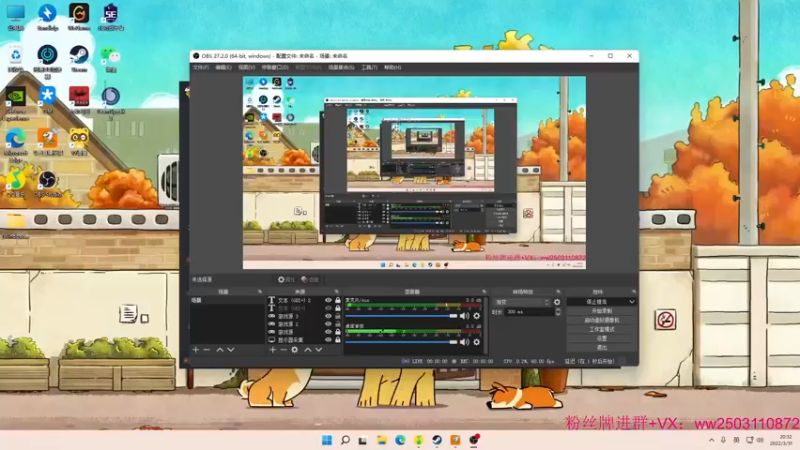This screenshot has width=800, height=450.
Task: Select the GeForce Experience desktop shortcut
Action: coord(15,103)
